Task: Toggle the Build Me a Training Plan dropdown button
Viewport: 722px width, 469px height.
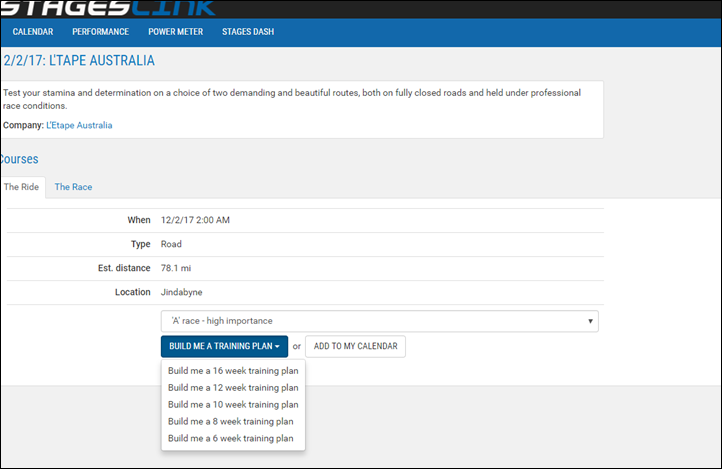Action: coord(224,346)
